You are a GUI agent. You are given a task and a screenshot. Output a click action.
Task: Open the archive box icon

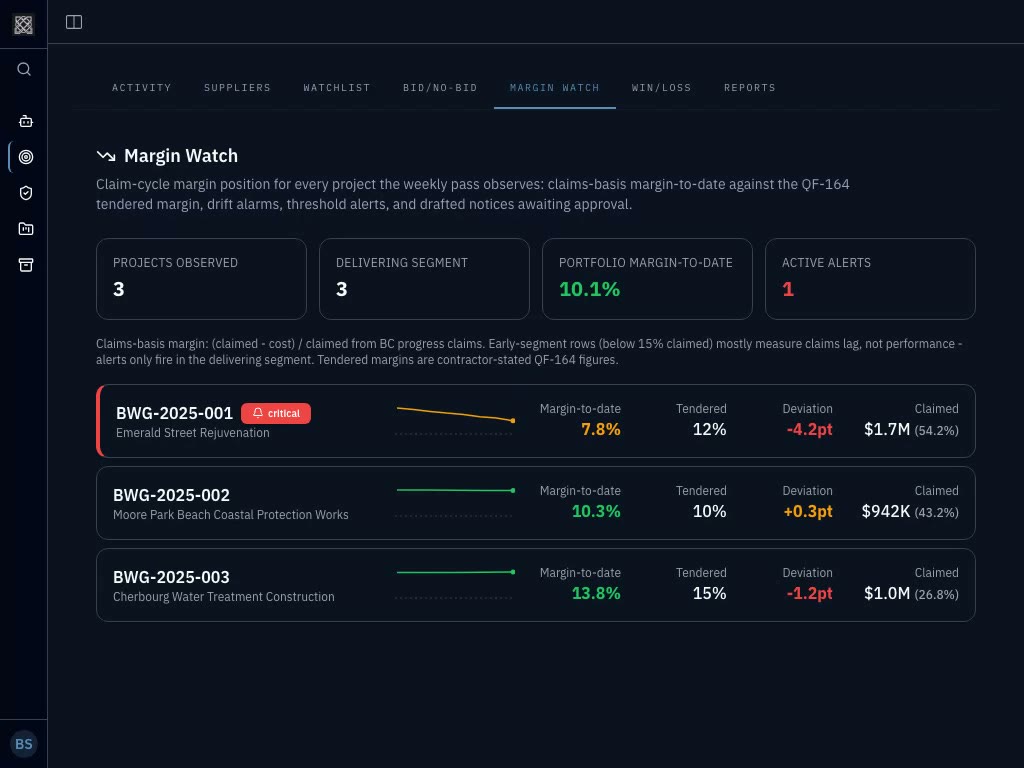[25, 264]
